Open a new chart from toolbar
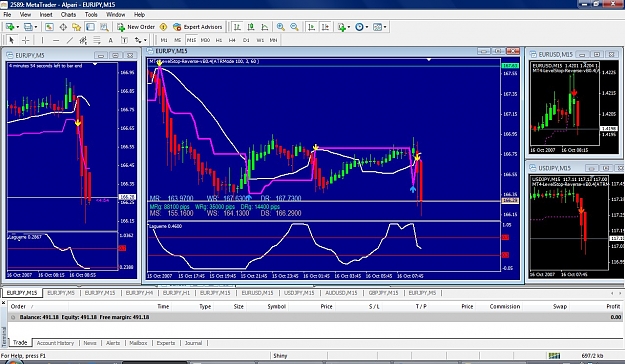This screenshot has height=364, width=625. pos(10,27)
